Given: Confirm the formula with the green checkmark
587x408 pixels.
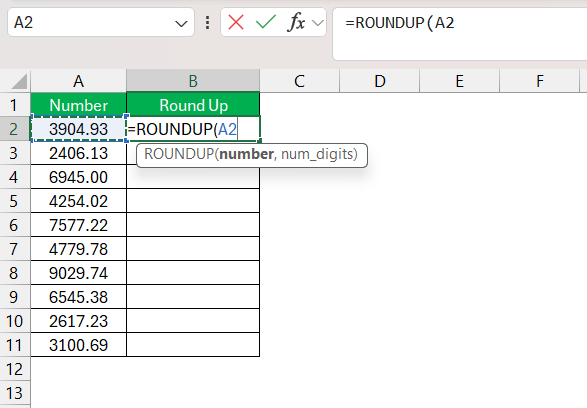Looking at the screenshot, I should tap(266, 22).
